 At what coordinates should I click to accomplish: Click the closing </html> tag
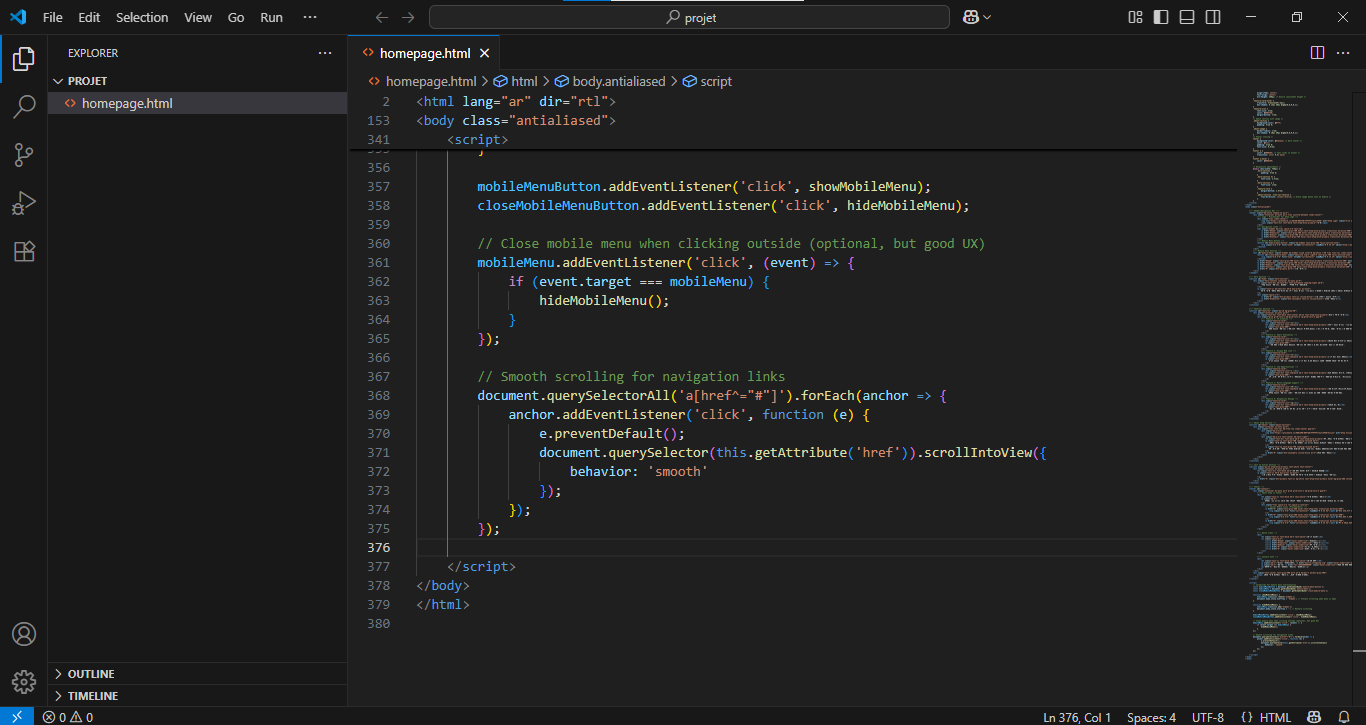pos(442,604)
